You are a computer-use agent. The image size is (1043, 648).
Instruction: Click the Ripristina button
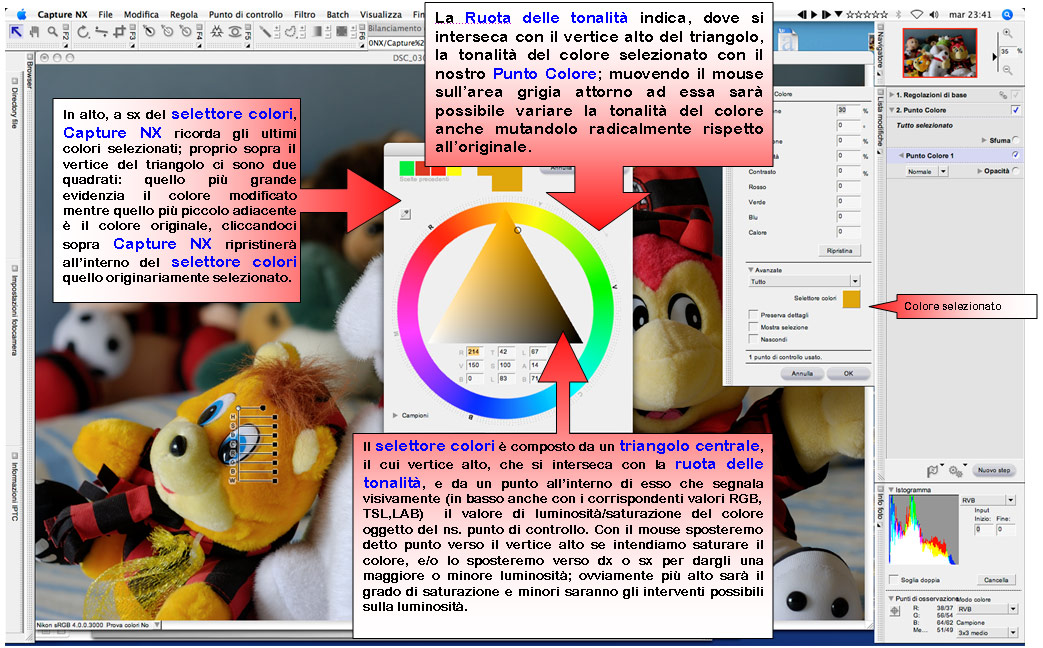(x=839, y=251)
